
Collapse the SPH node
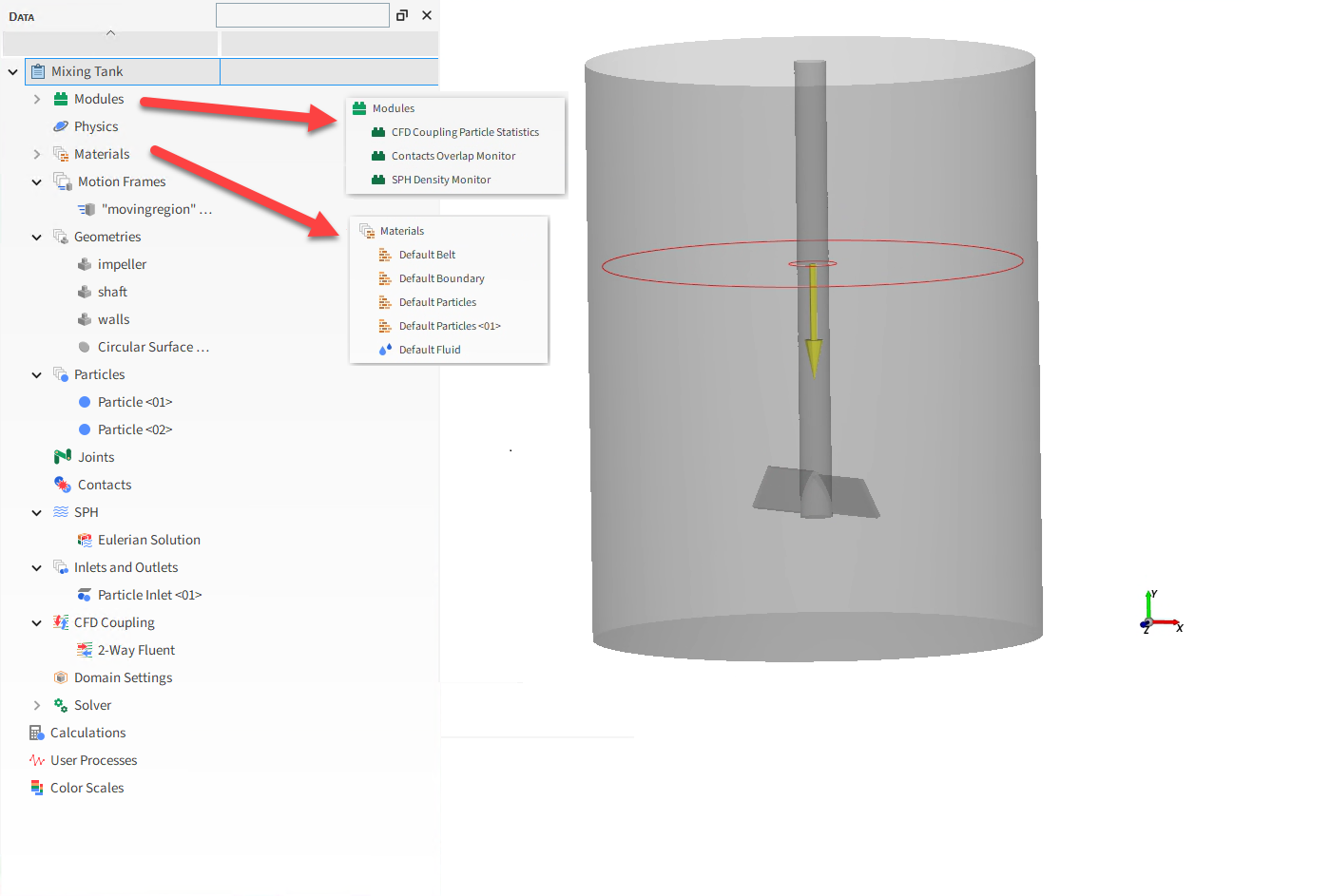pos(36,512)
